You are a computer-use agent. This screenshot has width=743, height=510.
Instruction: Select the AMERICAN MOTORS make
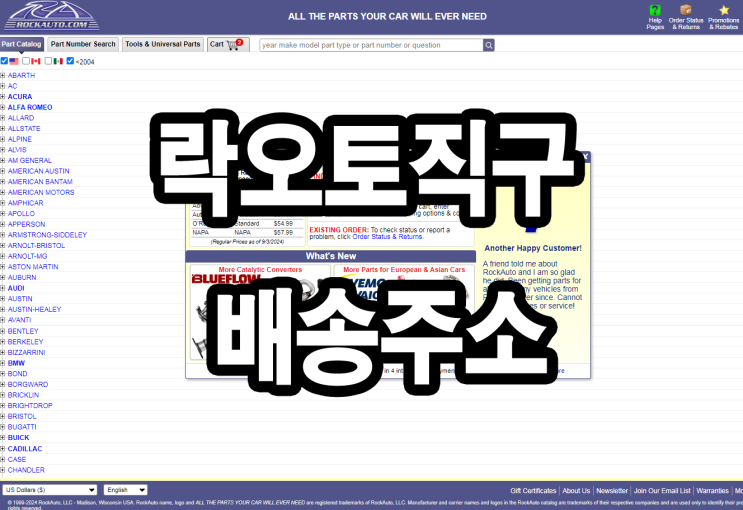point(41,192)
